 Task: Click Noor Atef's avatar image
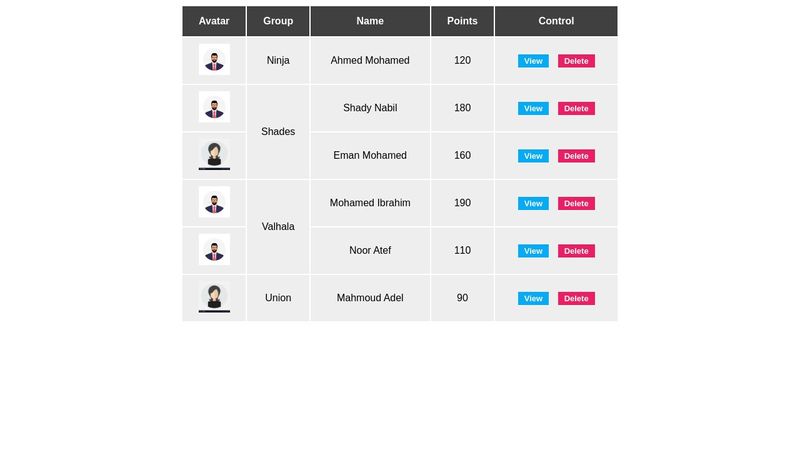tap(214, 250)
